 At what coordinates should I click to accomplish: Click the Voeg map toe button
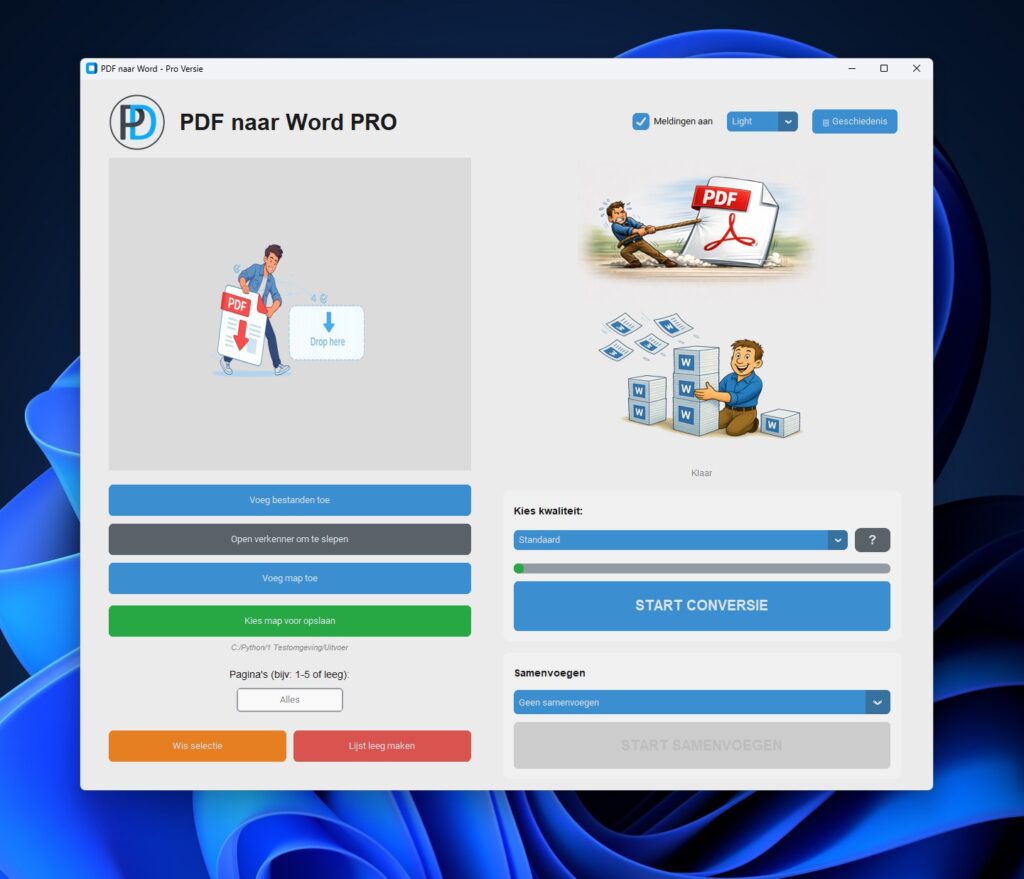pos(289,578)
